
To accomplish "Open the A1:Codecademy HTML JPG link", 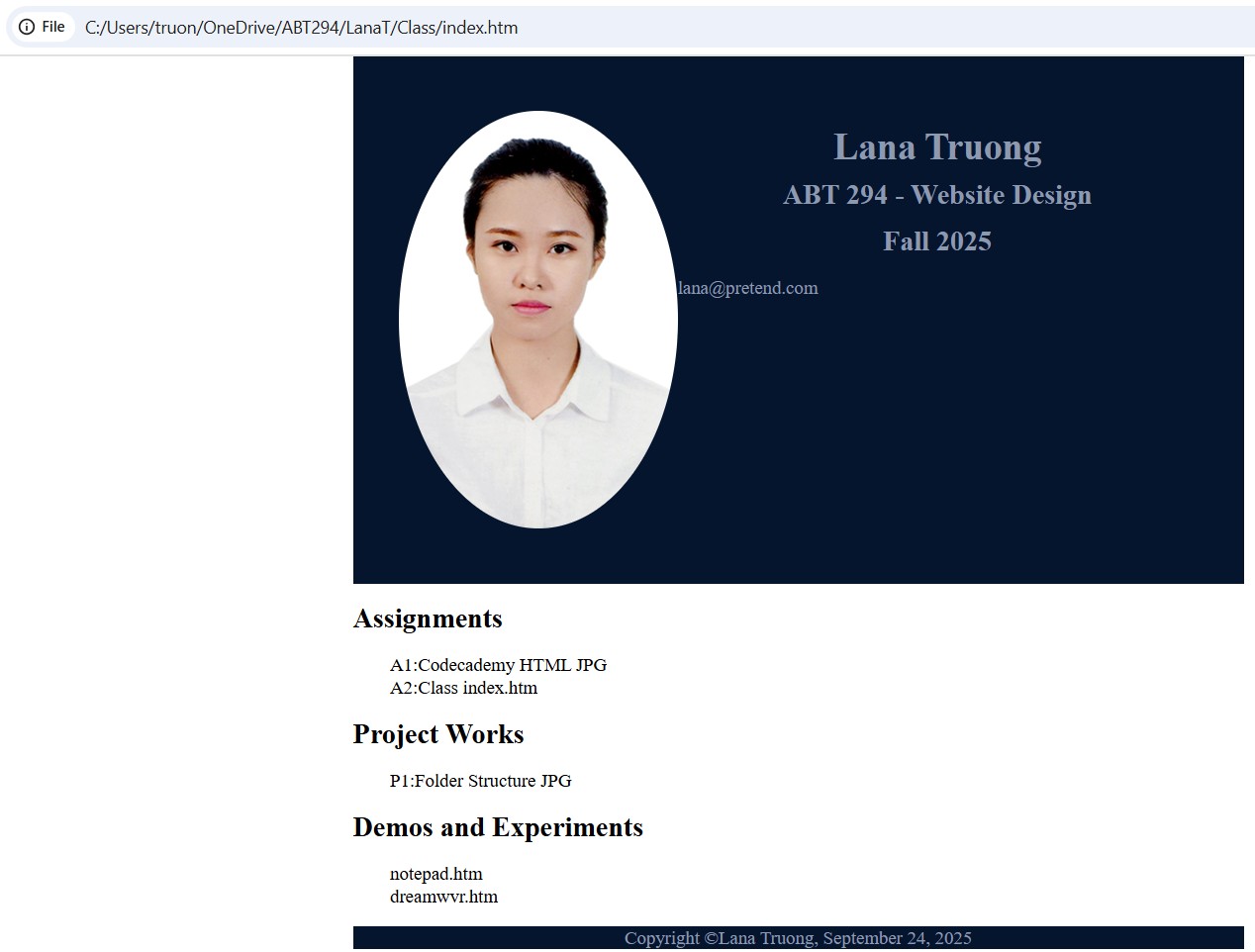I will [x=498, y=665].
